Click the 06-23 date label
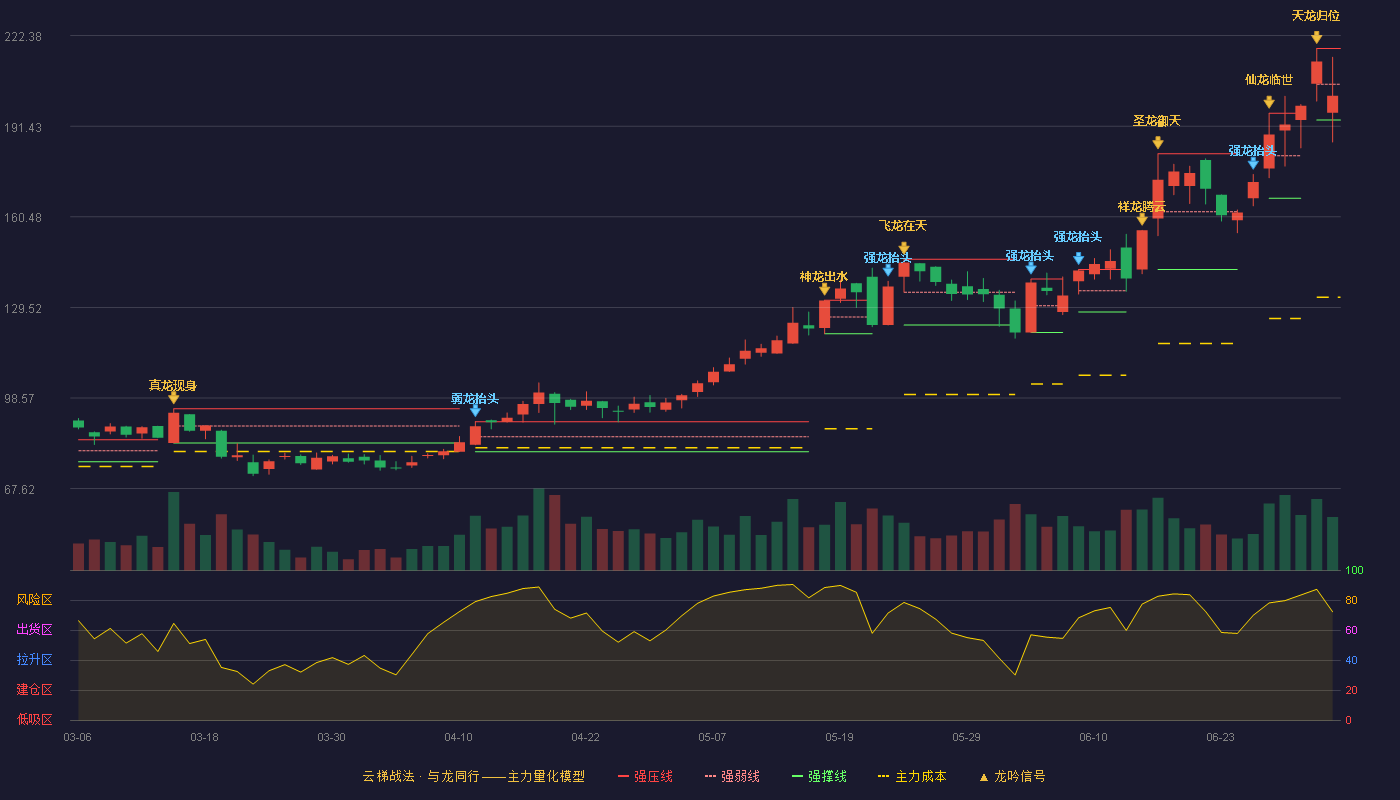This screenshot has width=1400, height=800. (x=1220, y=737)
